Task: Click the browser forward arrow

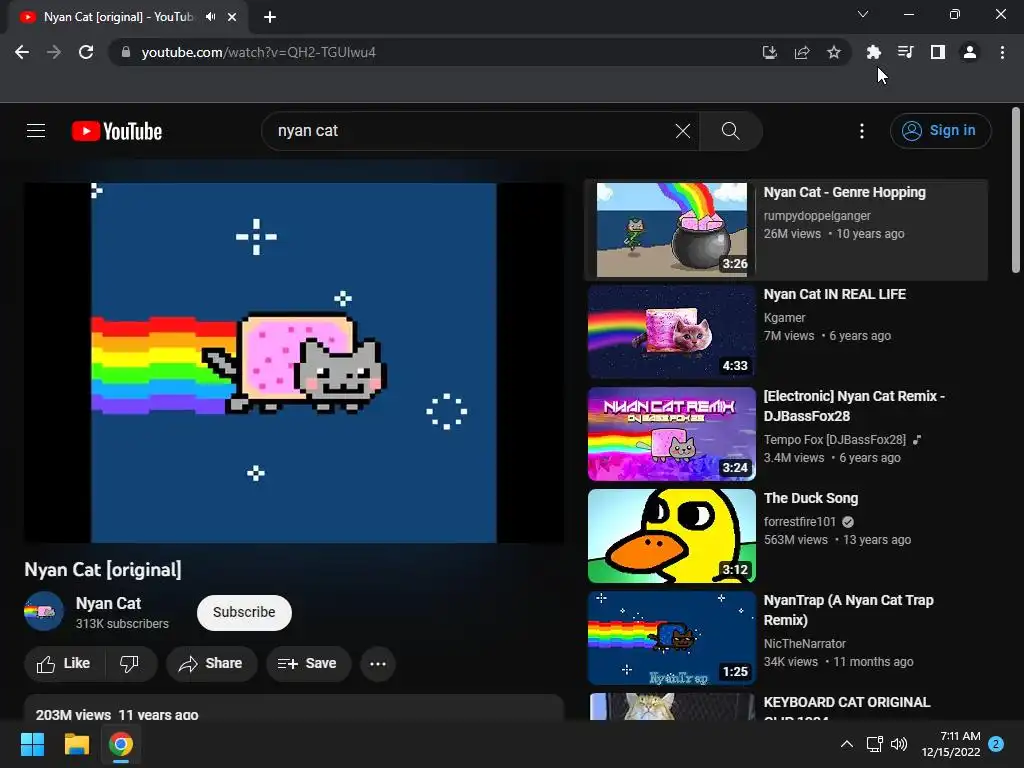Action: [54, 52]
